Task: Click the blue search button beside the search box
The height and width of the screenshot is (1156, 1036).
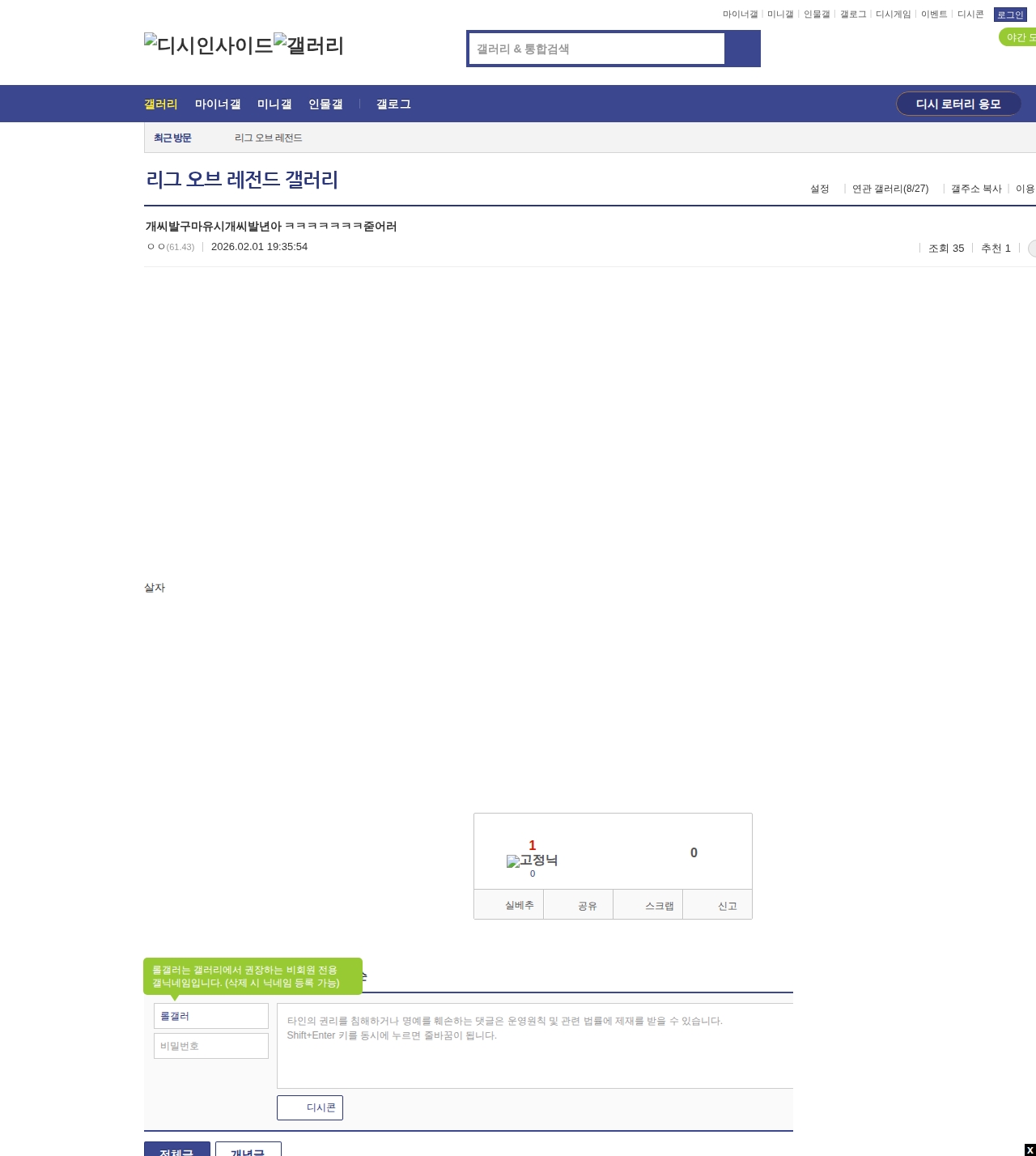Action: [x=742, y=49]
